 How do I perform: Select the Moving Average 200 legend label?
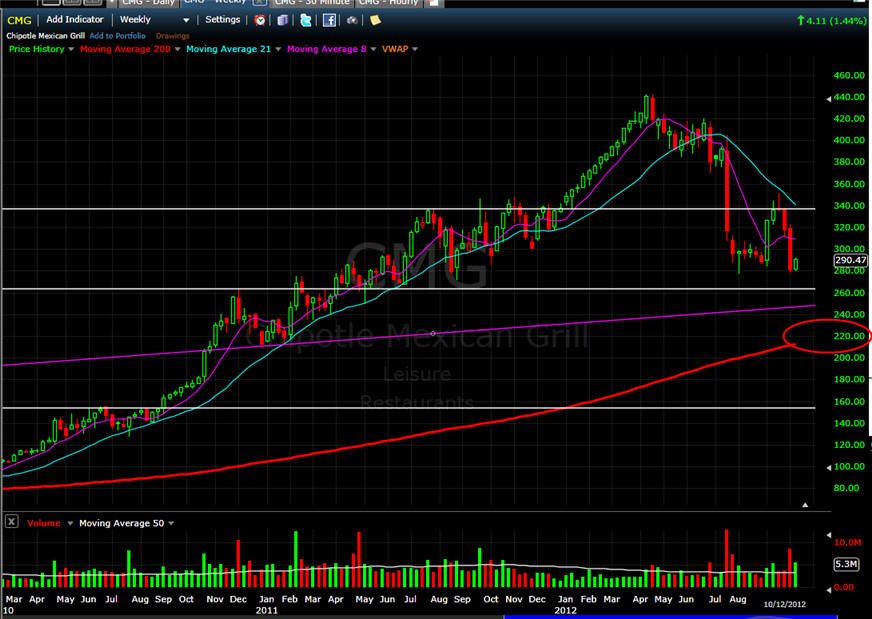[x=125, y=49]
